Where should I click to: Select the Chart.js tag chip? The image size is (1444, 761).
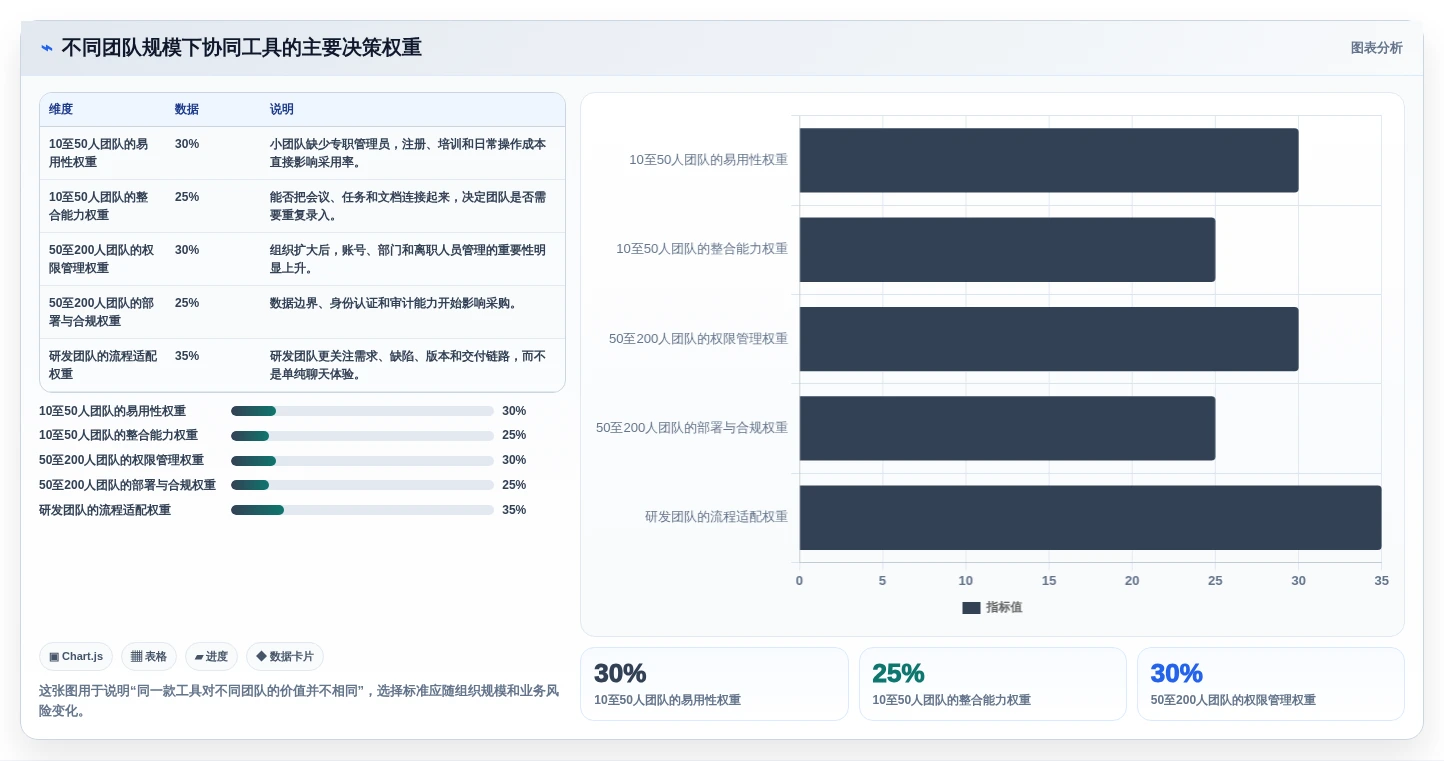tap(76, 657)
